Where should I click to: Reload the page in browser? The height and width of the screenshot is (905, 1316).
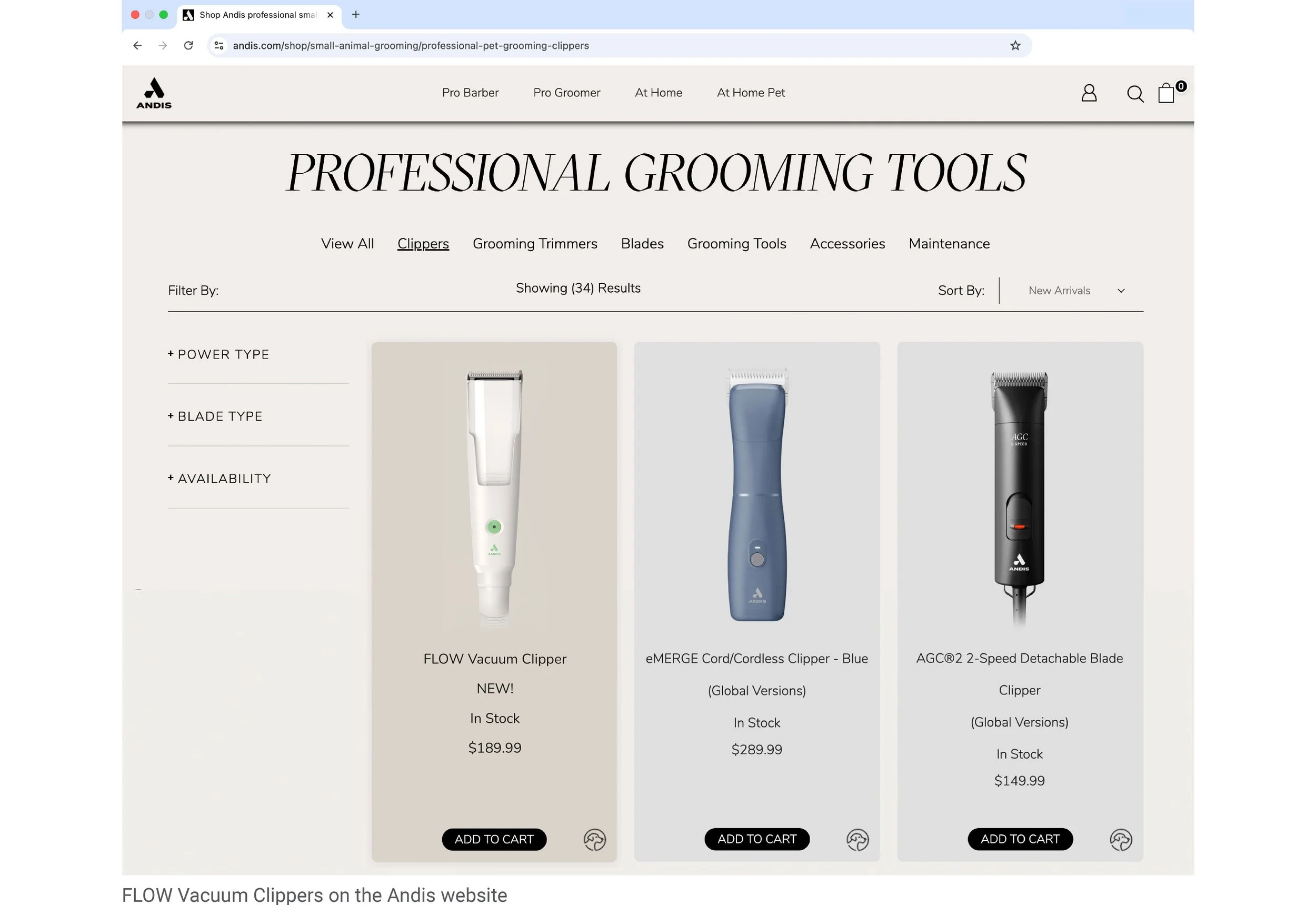[x=188, y=45]
